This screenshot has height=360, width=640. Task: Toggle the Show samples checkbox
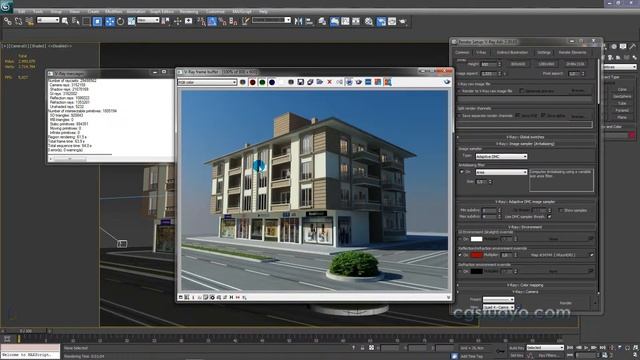(561, 210)
